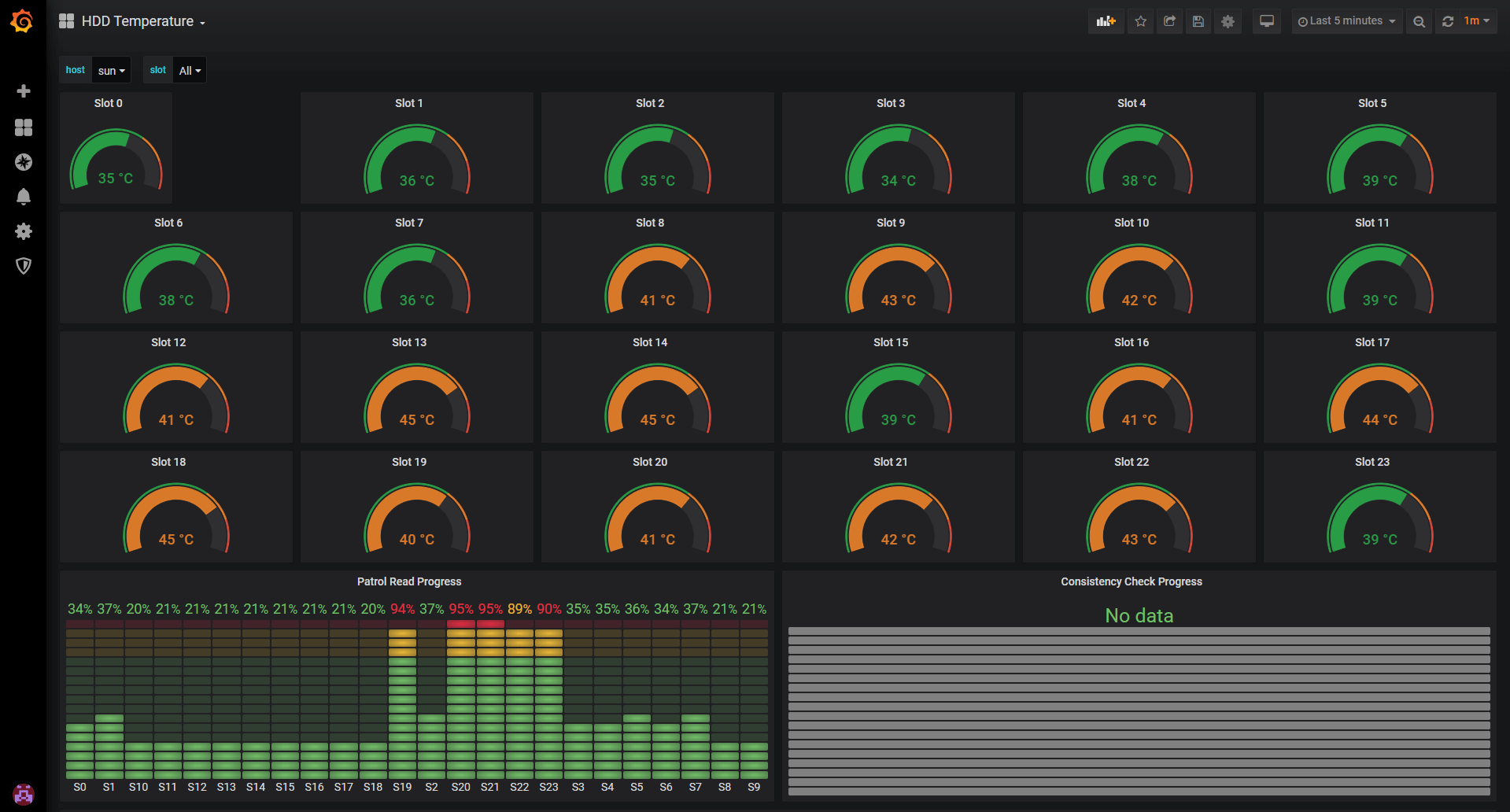
Task: Enable kiosk mode with the monitor icon
Action: point(1266,21)
